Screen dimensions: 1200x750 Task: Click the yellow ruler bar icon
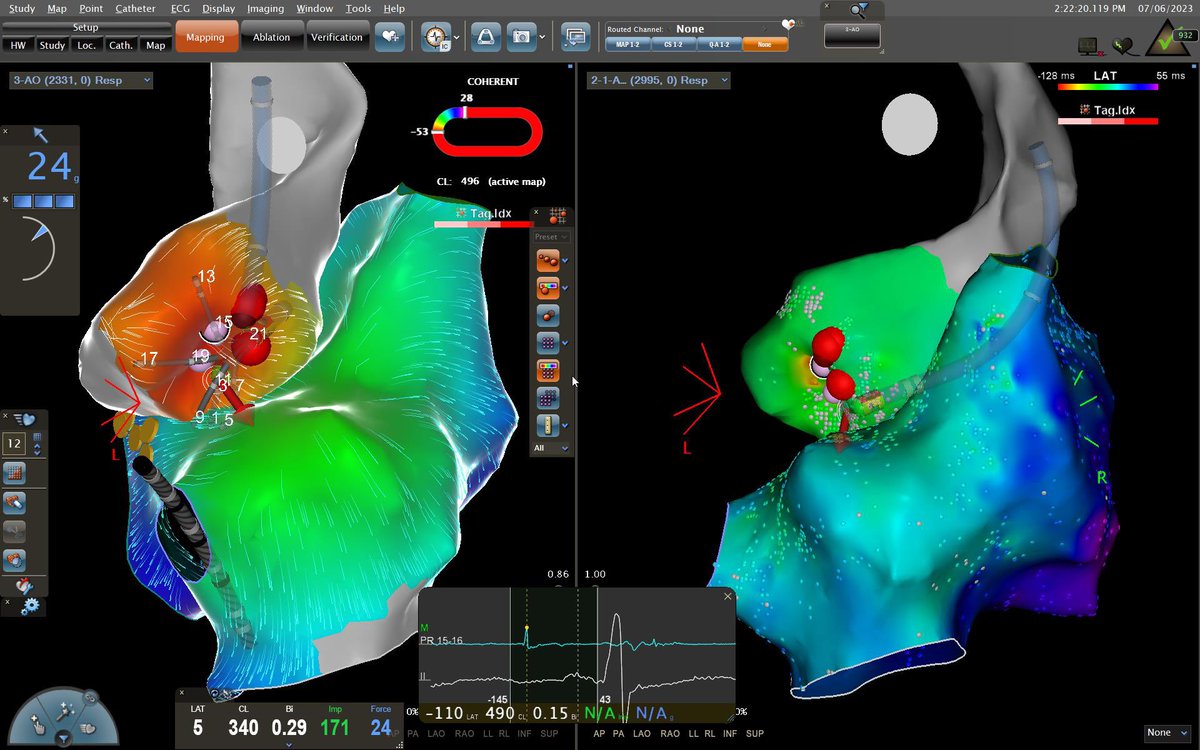point(547,425)
